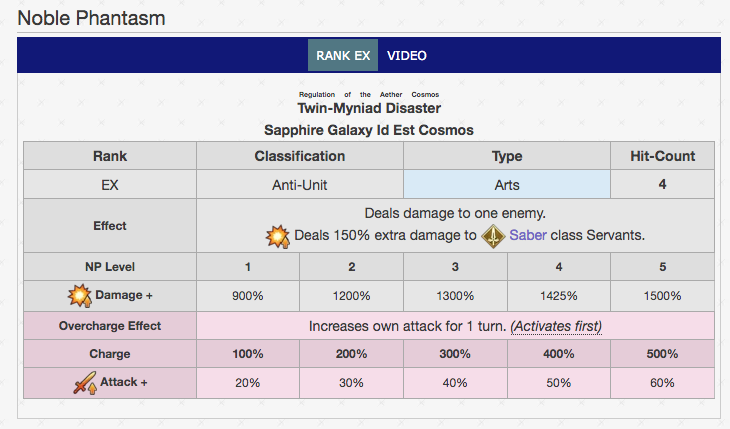Click the EX rank value cell
Screen dimensions: 730x429
tap(110, 185)
